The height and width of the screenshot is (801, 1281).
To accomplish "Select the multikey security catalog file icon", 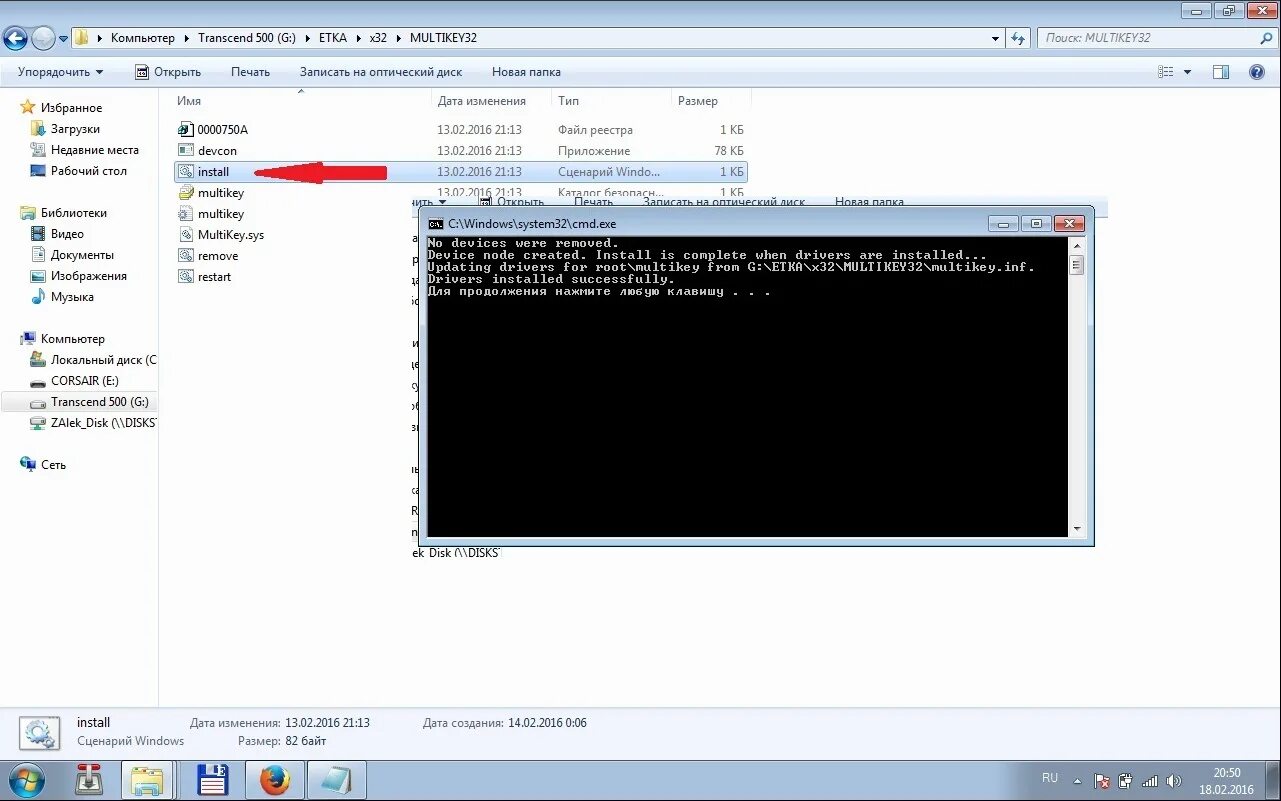I will click(x=185, y=192).
